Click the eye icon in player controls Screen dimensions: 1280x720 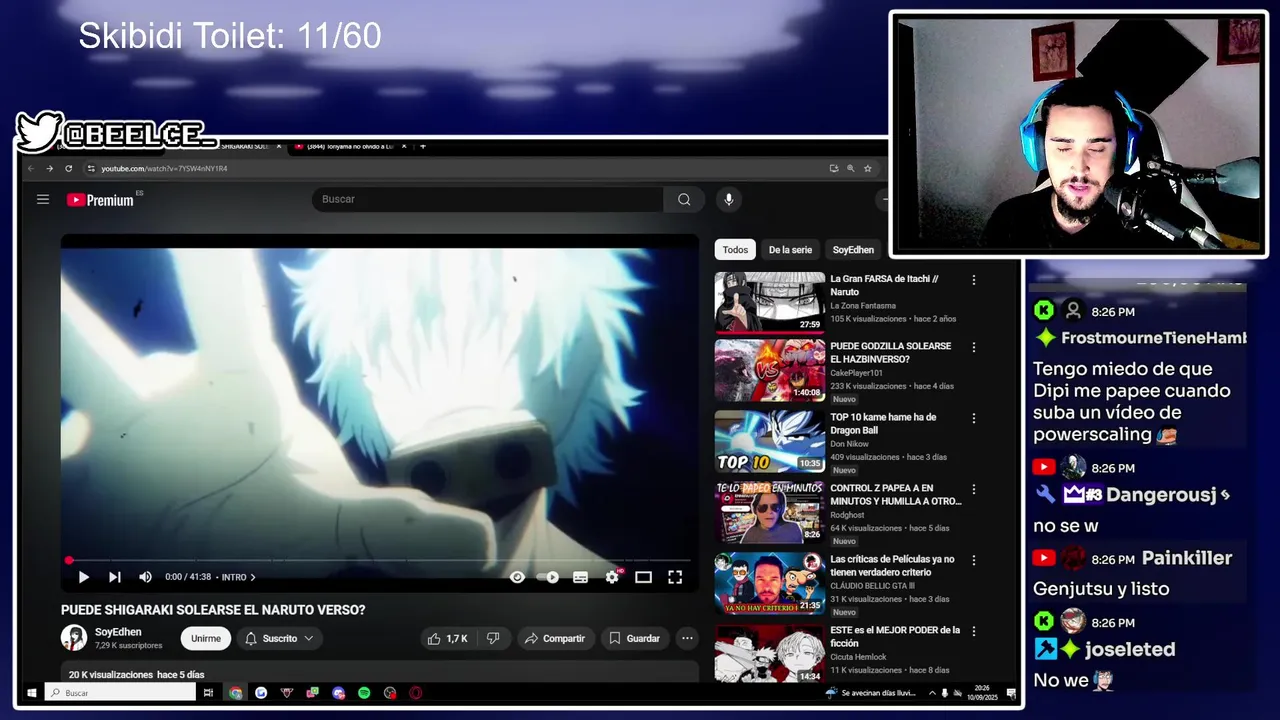517,577
